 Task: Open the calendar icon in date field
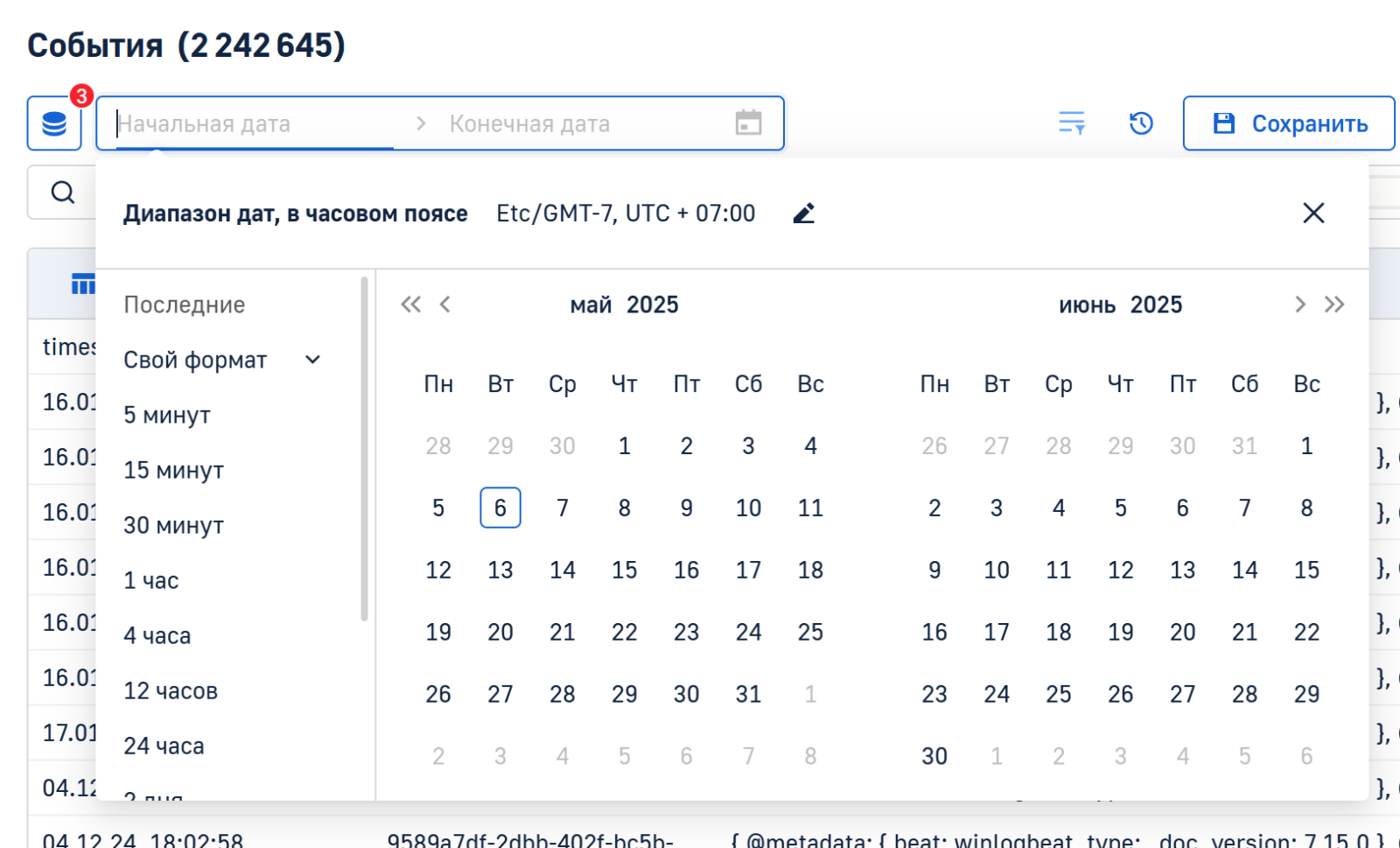coord(748,123)
